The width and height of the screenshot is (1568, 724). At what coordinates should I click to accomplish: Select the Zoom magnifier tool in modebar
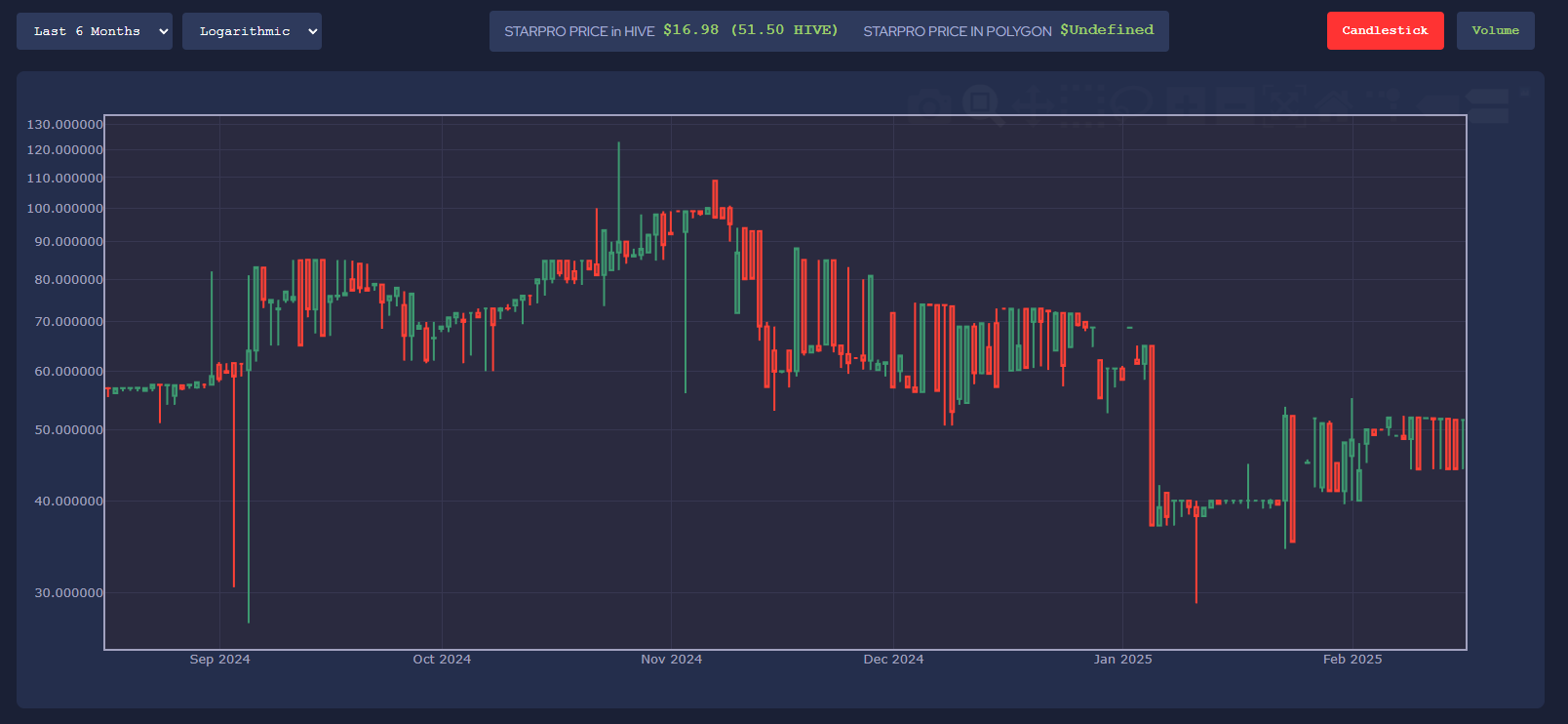click(x=982, y=104)
